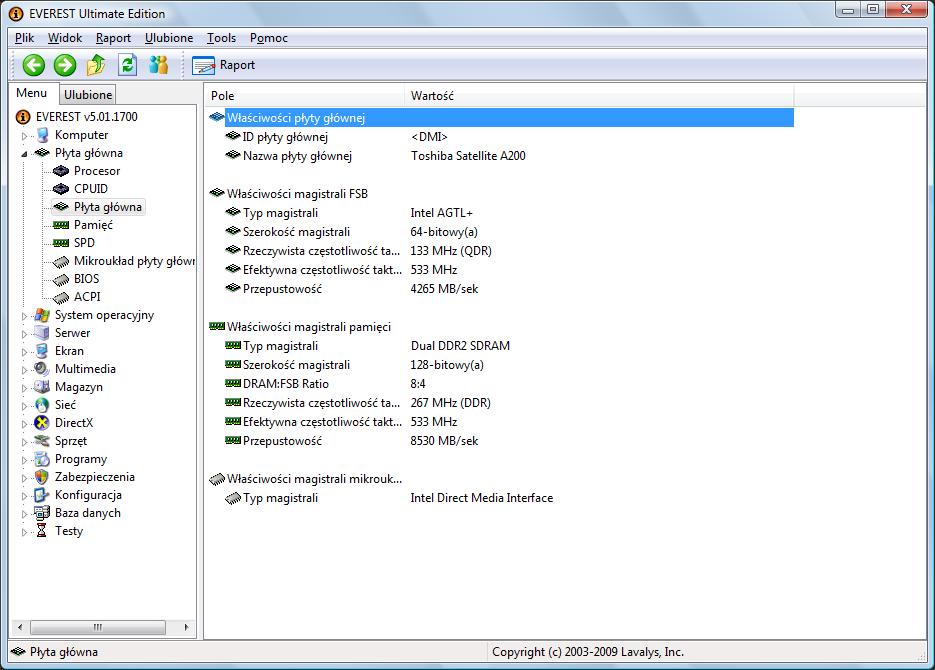The height and width of the screenshot is (670, 935).
Task: Expand the Serwer tree node
Action: [24, 334]
